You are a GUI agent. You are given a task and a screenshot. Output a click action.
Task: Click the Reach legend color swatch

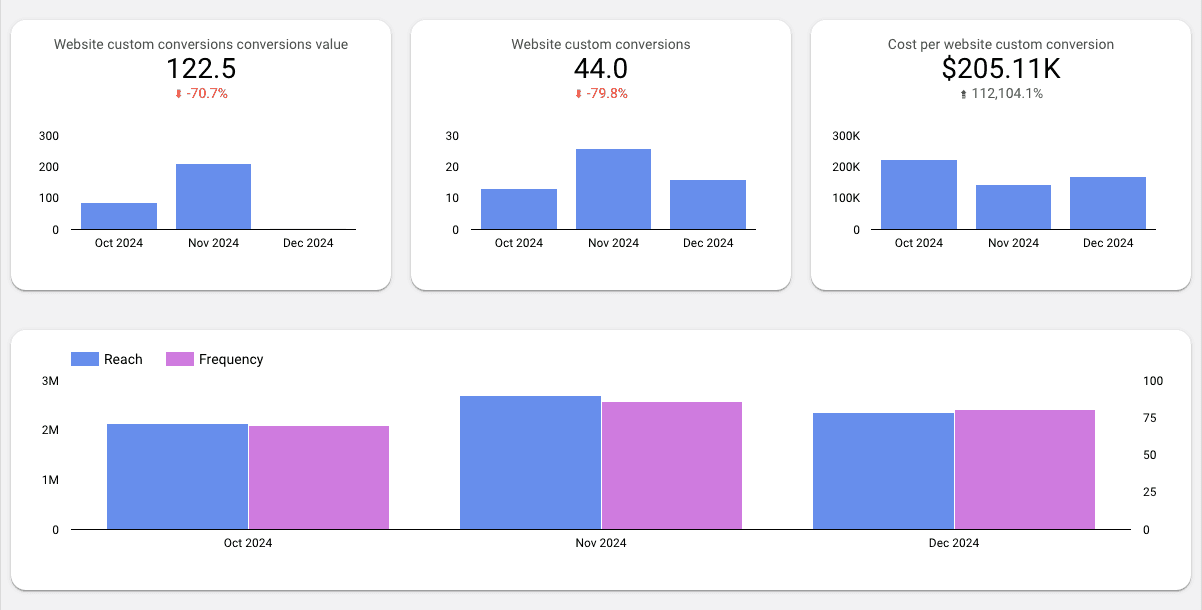click(85, 359)
